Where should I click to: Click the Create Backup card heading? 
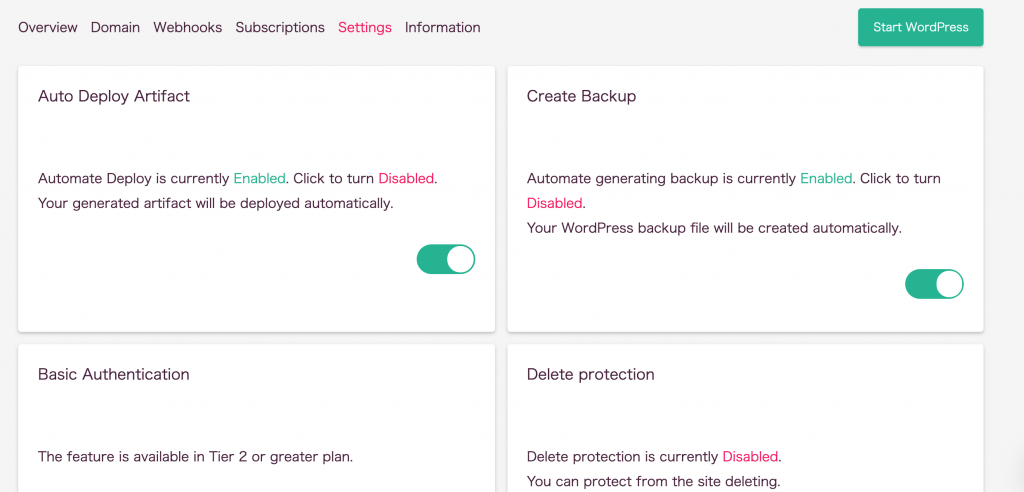pyautogui.click(x=581, y=96)
